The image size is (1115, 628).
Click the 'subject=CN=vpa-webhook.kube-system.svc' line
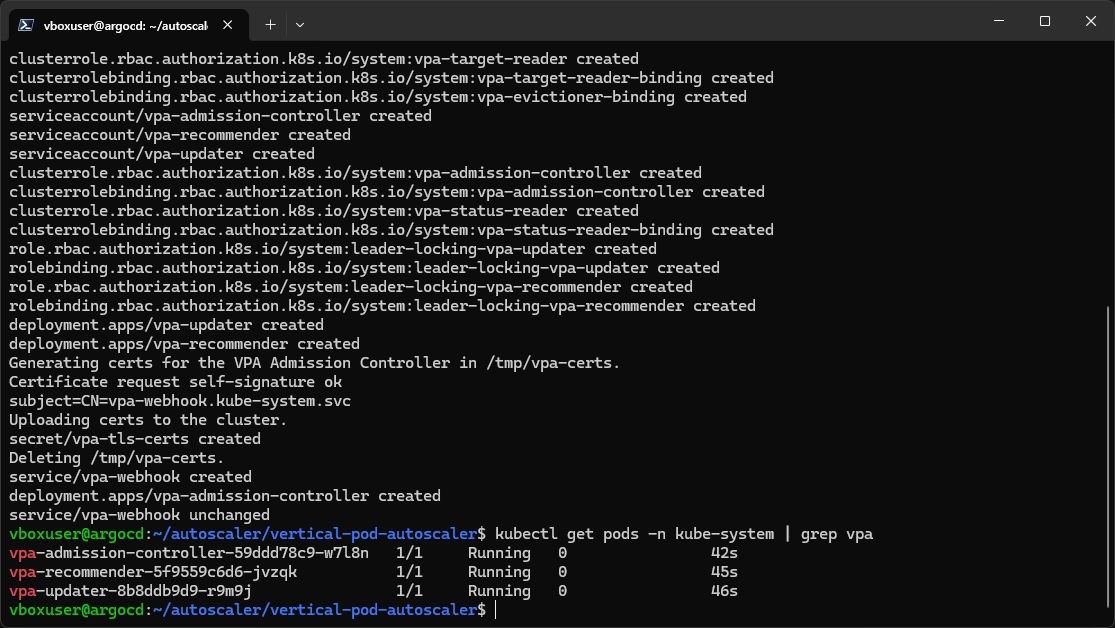[180, 400]
